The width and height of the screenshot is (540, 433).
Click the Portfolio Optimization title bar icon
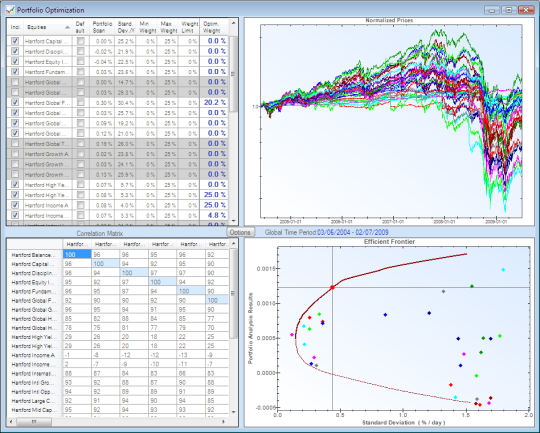[10, 10]
